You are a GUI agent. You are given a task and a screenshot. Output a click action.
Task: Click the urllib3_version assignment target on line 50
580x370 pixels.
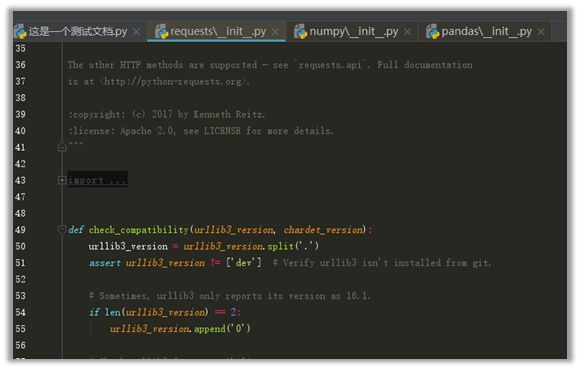point(128,246)
